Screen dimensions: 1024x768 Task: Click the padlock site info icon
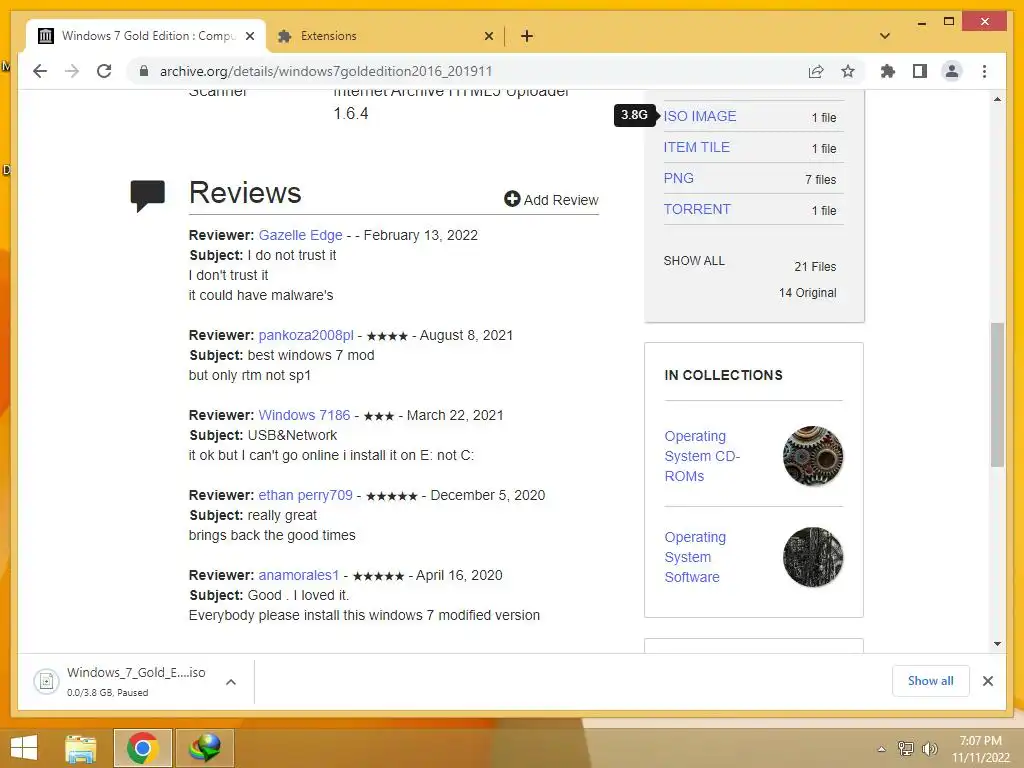144,71
